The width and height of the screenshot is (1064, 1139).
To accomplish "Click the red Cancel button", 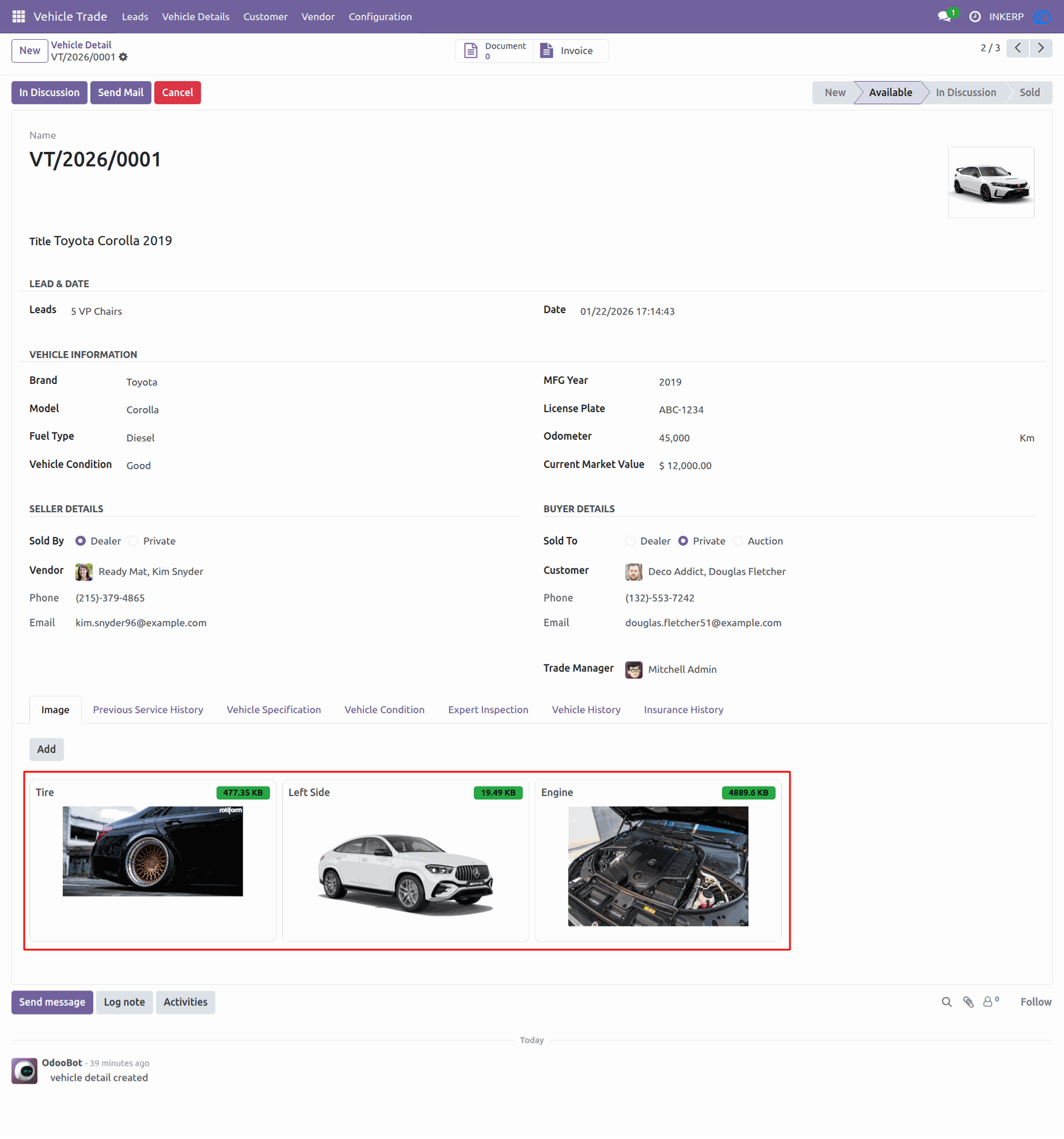I will pyautogui.click(x=177, y=93).
